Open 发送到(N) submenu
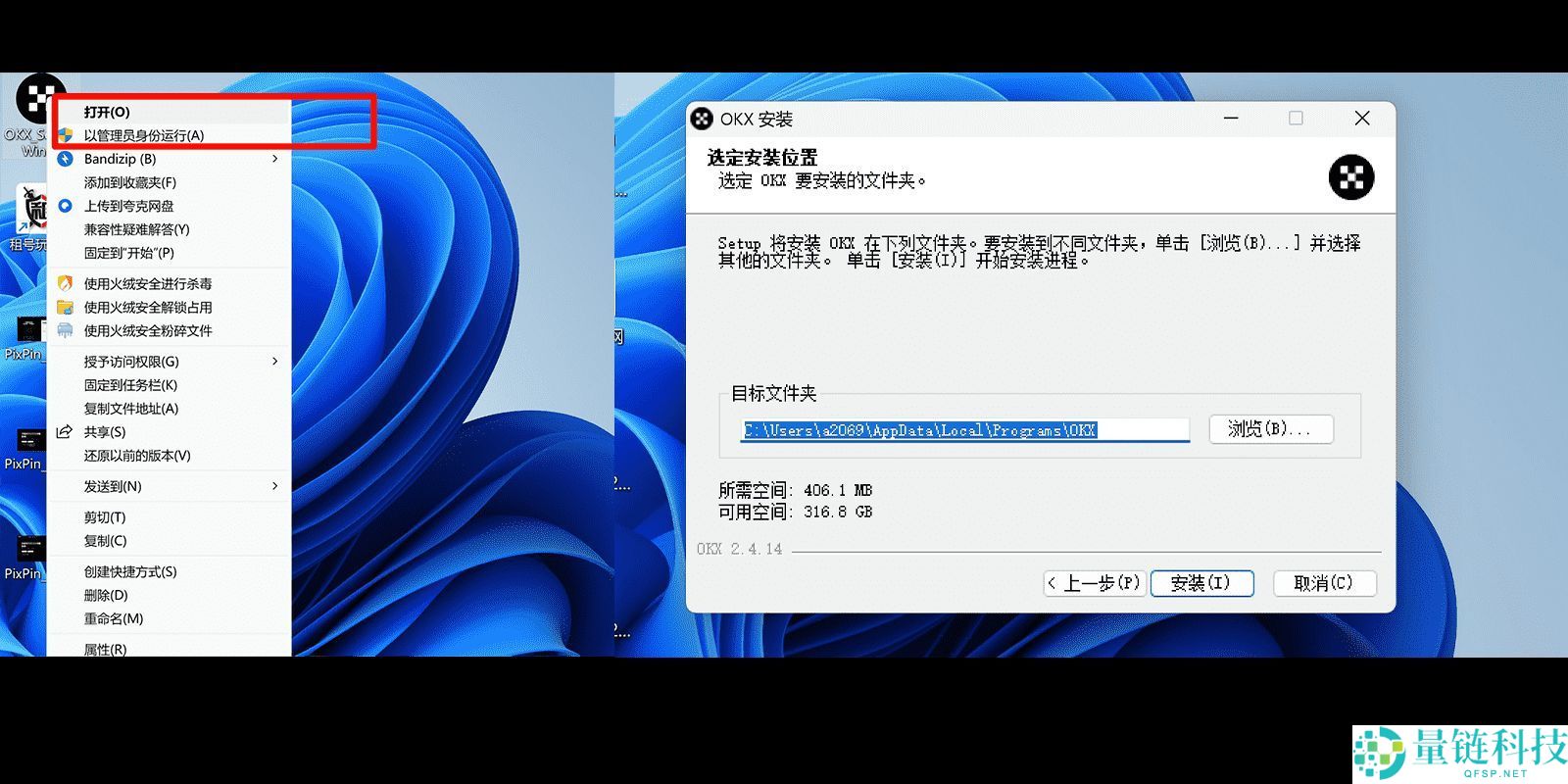This screenshot has width=1568, height=784. tap(169, 486)
